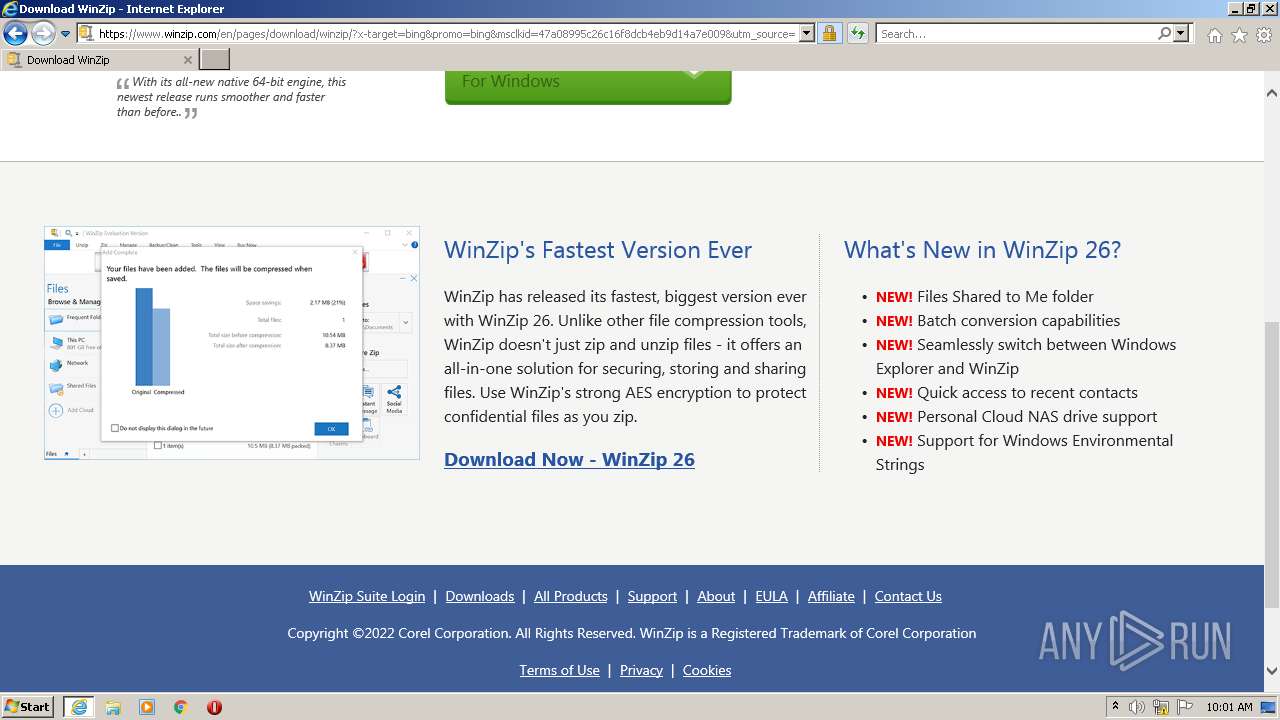1280x720 pixels.
Task: Click the address bar URL field
Action: [x=446, y=34]
